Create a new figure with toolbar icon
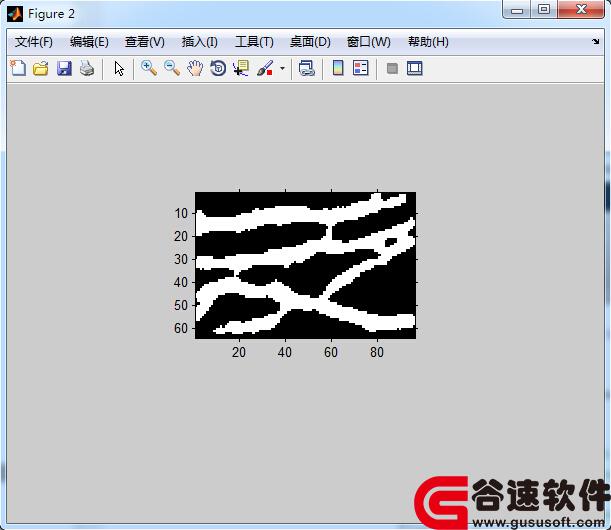The image size is (611, 530). 18,68
